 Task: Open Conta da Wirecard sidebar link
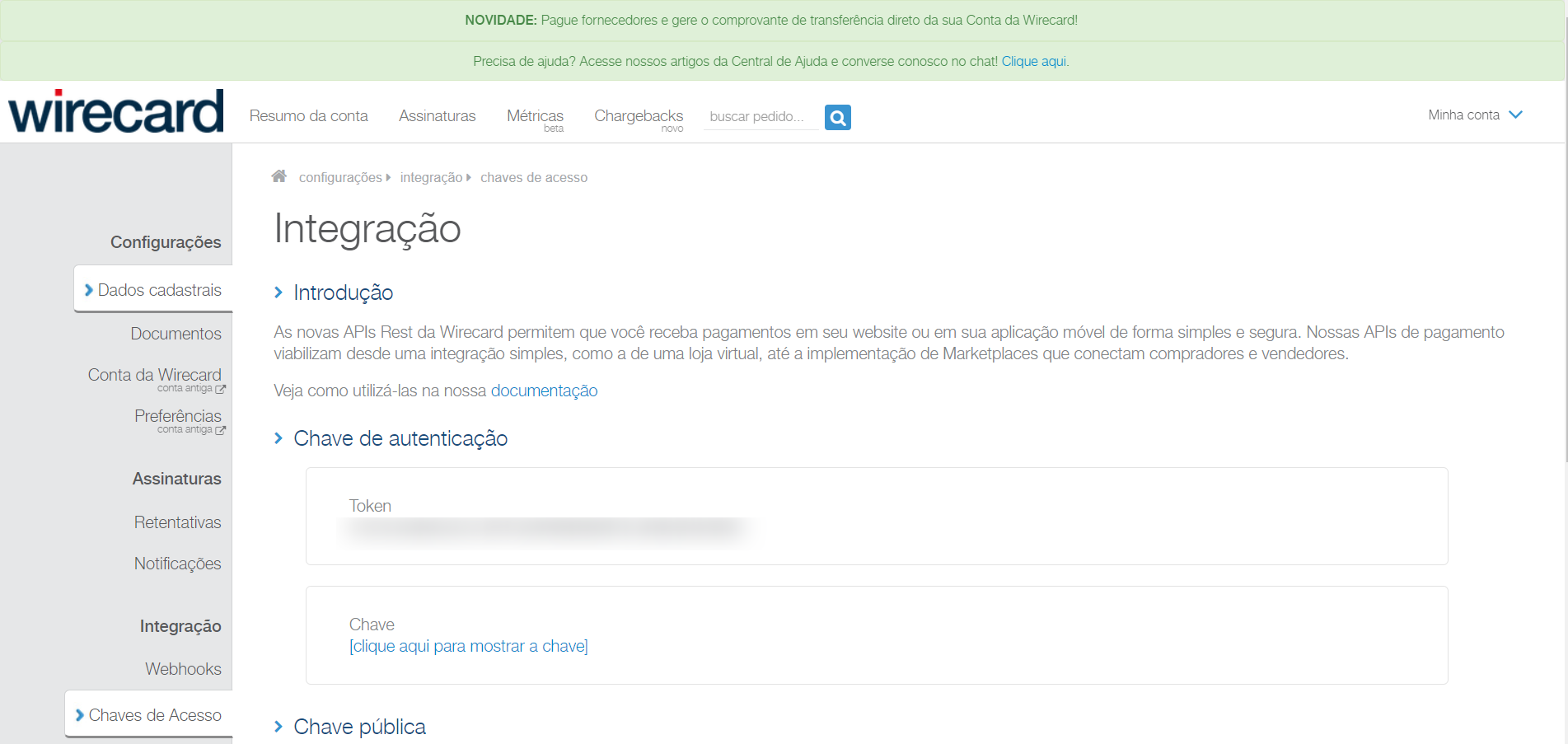coord(155,375)
